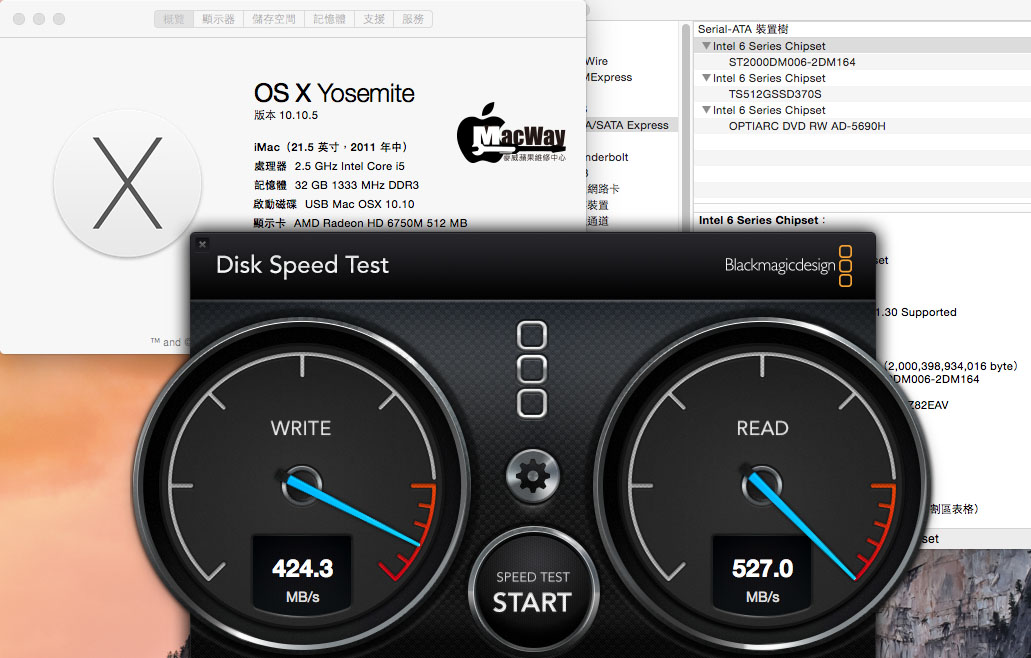
Task: Select USB Mac OSX 10.10 startup disk text
Action: click(359, 204)
